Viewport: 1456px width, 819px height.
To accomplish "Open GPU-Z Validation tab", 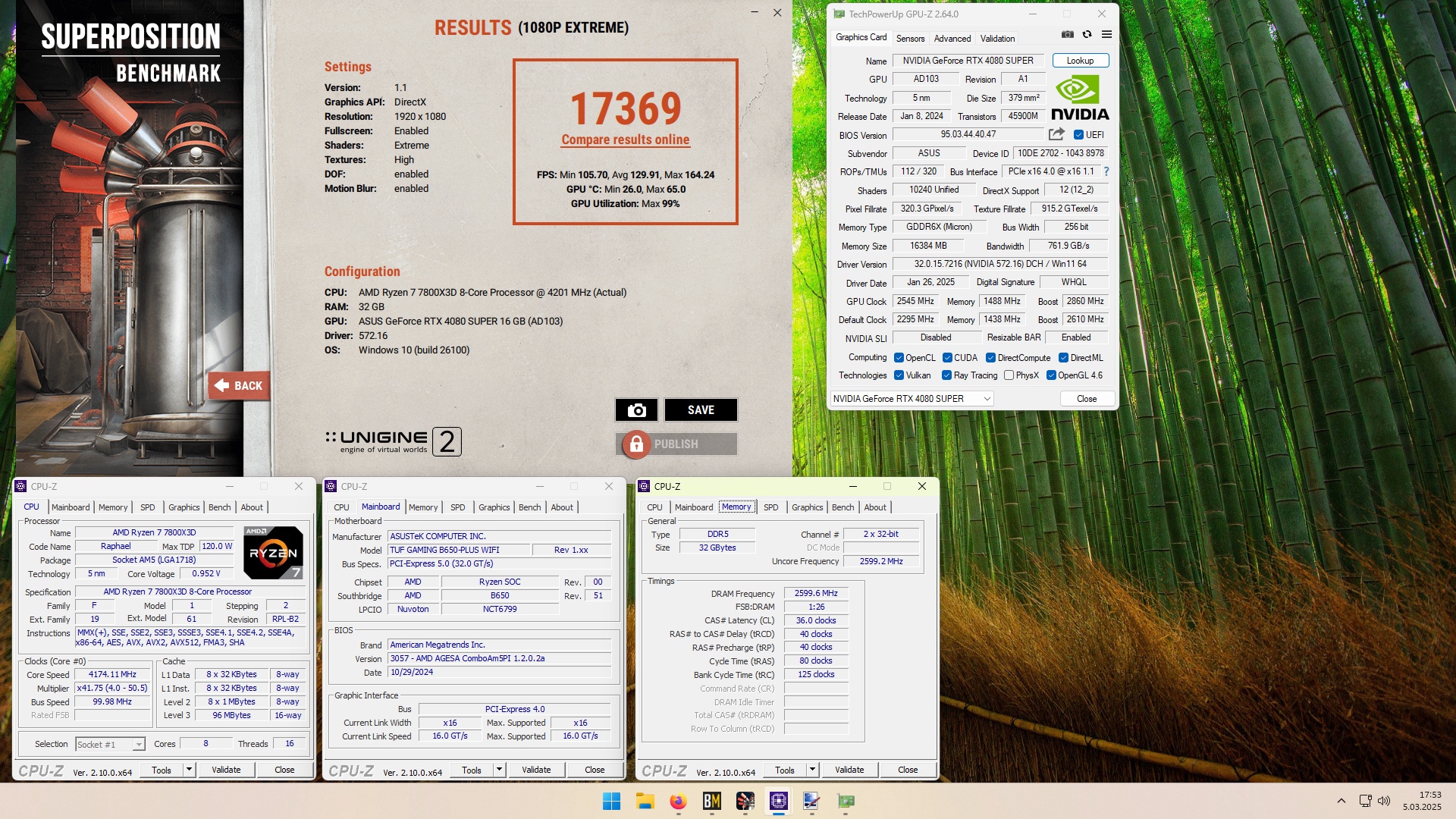I will pyautogui.click(x=997, y=38).
